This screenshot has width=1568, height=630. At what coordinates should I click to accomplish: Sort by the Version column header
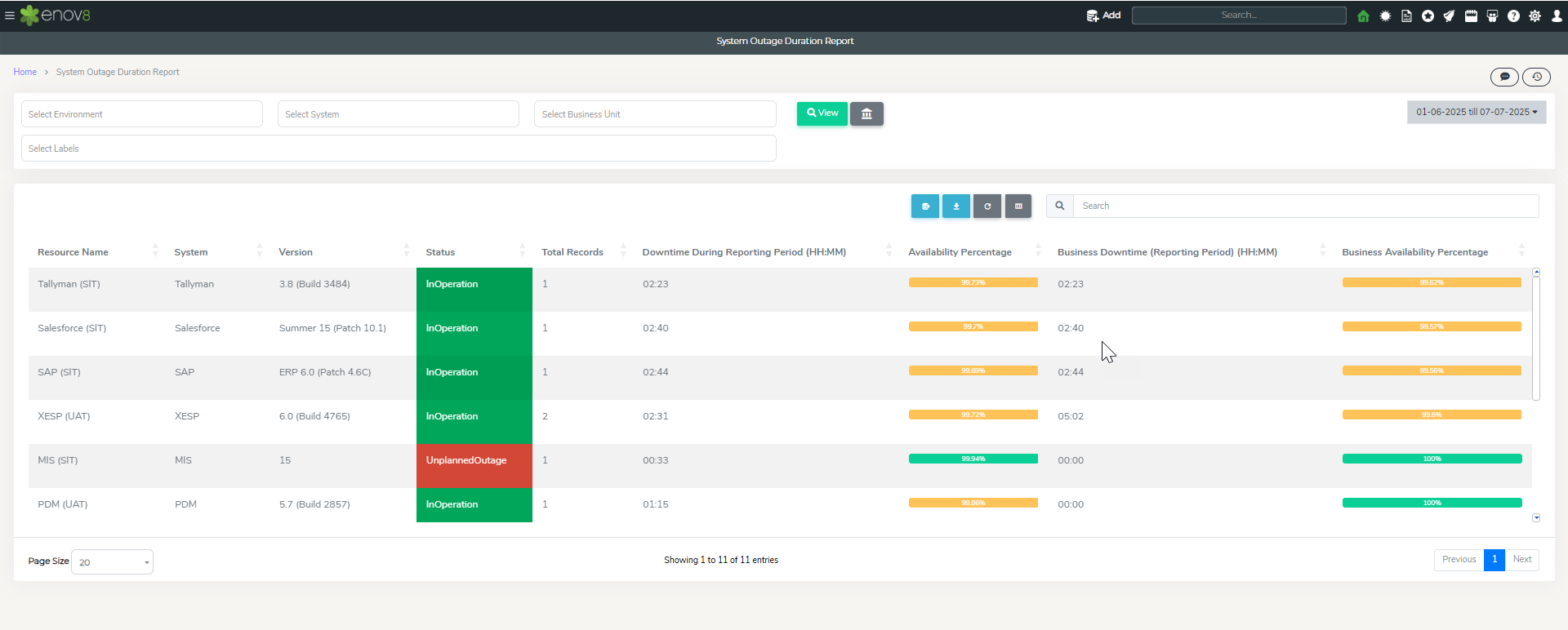tap(342, 252)
